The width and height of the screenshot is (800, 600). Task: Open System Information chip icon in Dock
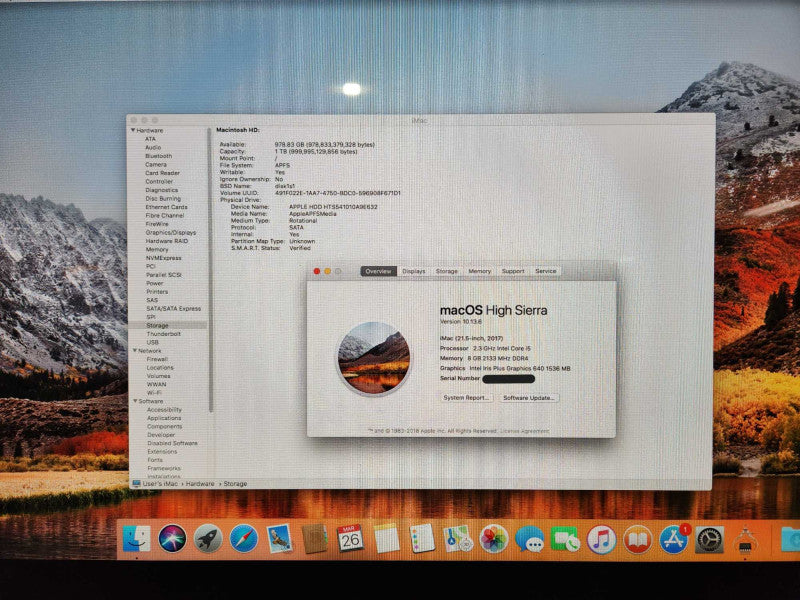click(745, 541)
